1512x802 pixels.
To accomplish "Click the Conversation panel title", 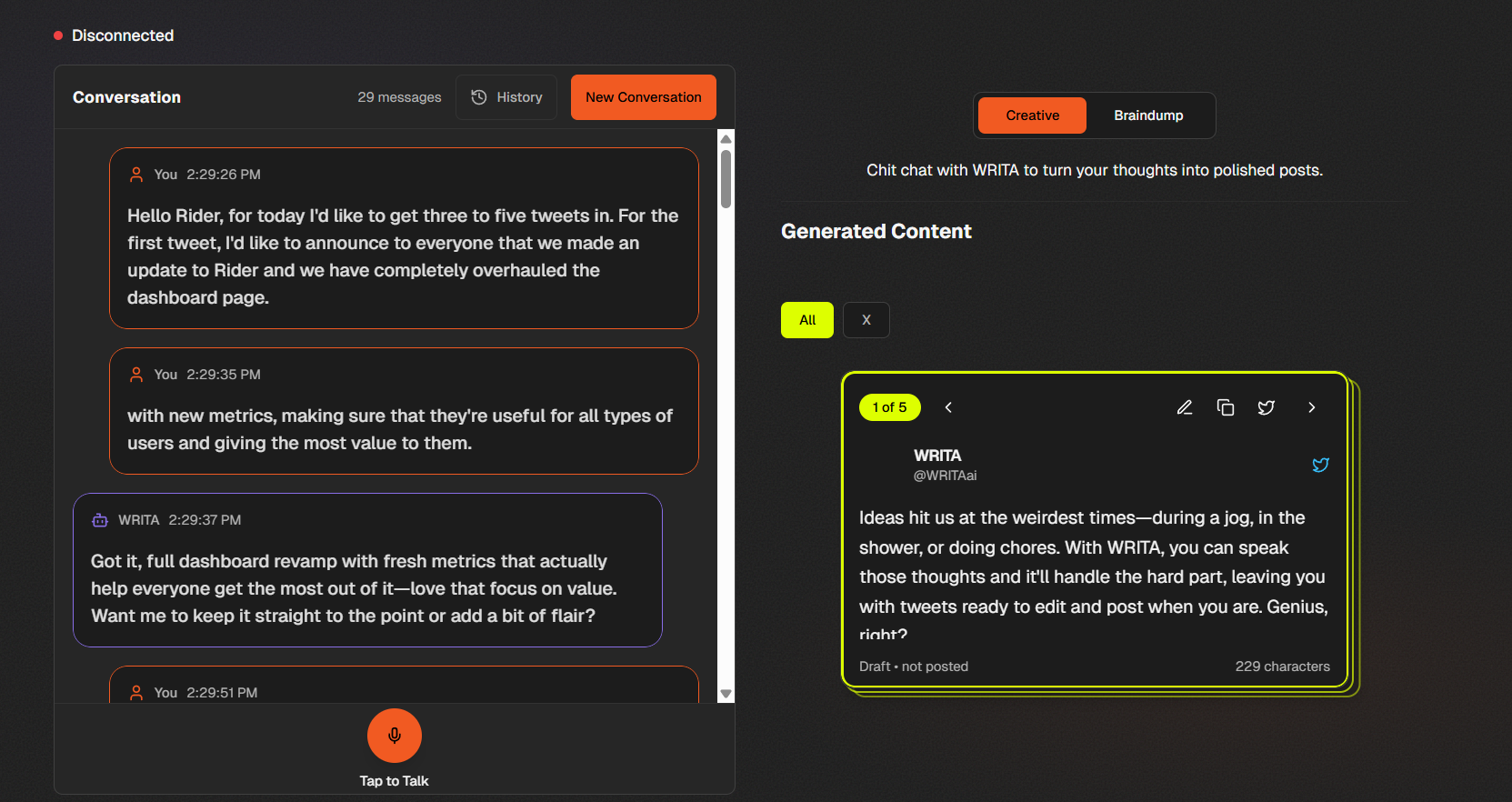I will 126,97.
